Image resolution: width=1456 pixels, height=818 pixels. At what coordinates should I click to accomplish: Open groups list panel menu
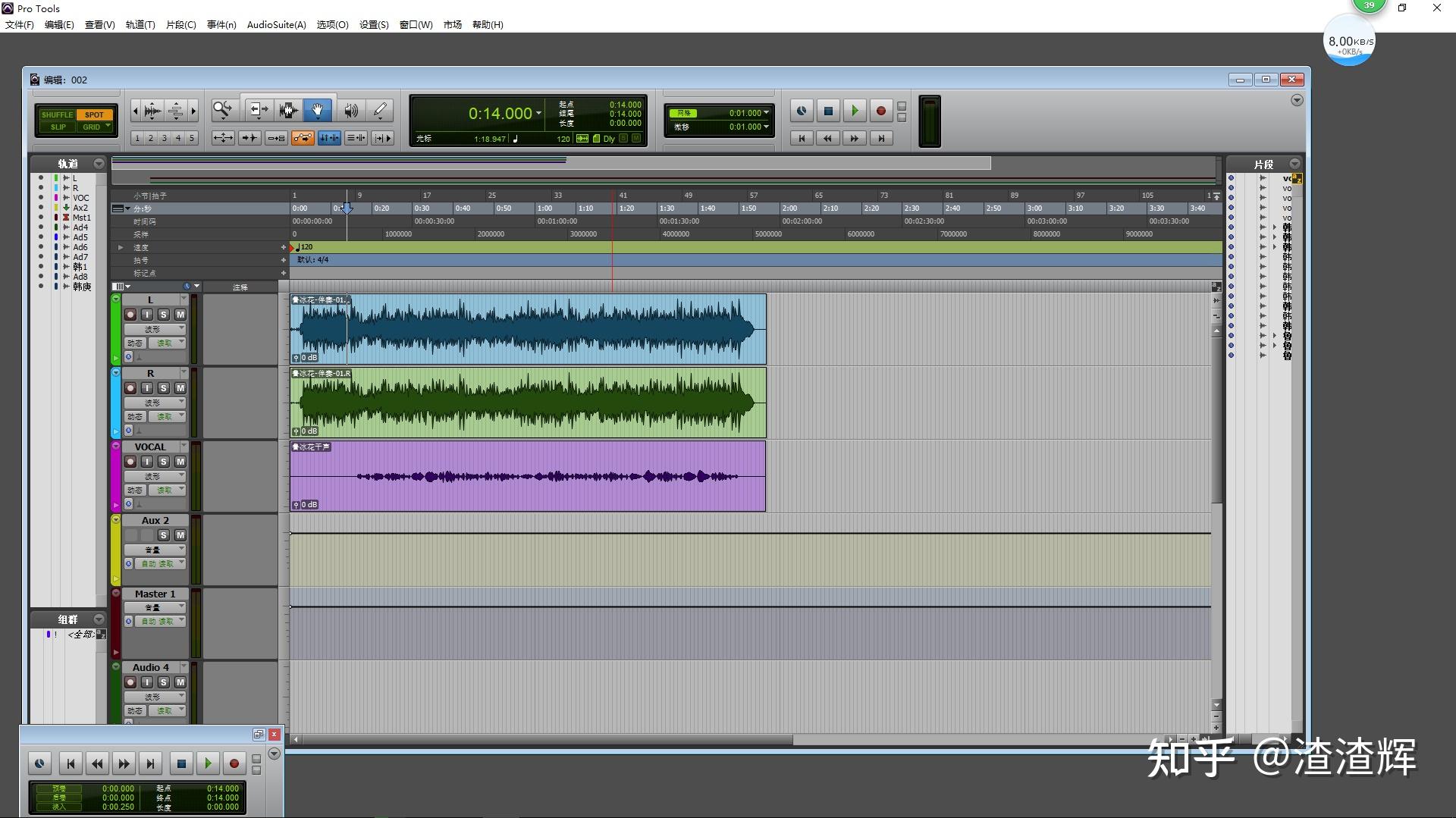click(99, 619)
